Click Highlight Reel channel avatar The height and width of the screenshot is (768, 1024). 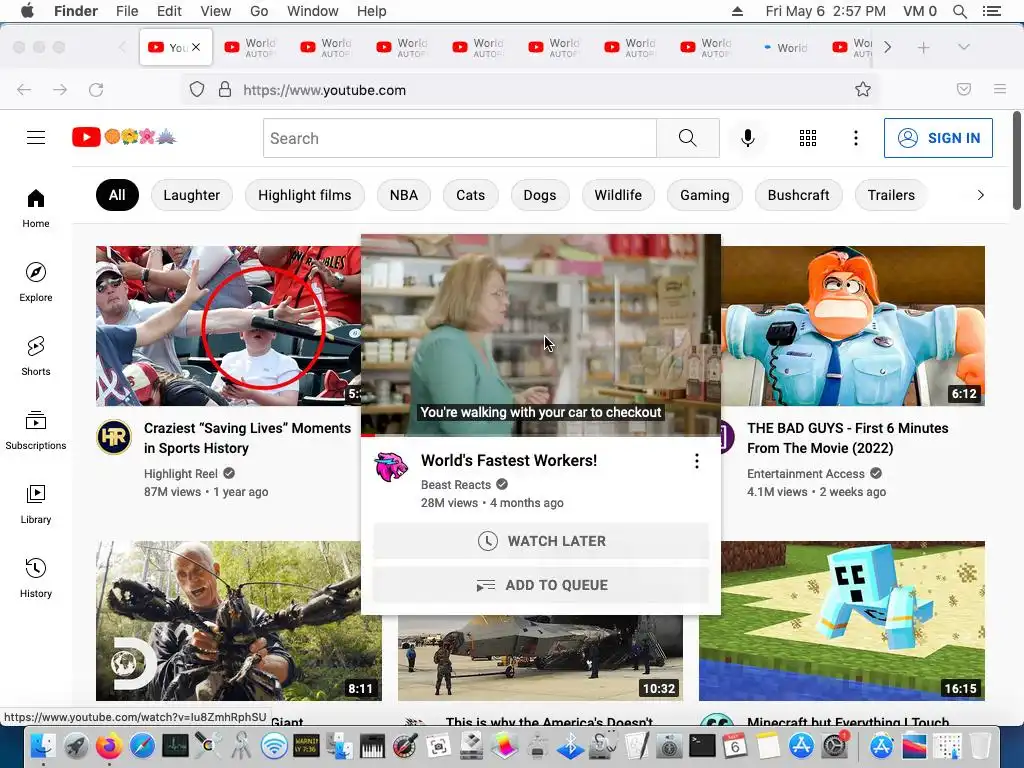point(114,437)
